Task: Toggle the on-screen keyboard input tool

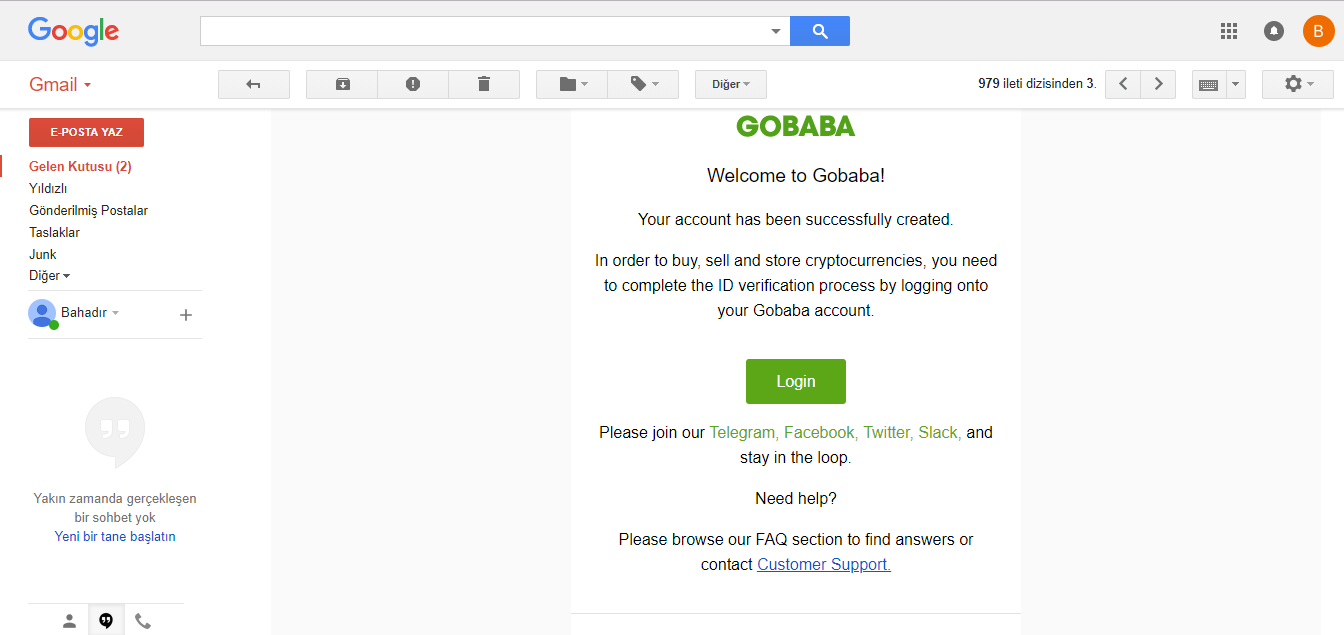Action: click(1209, 84)
